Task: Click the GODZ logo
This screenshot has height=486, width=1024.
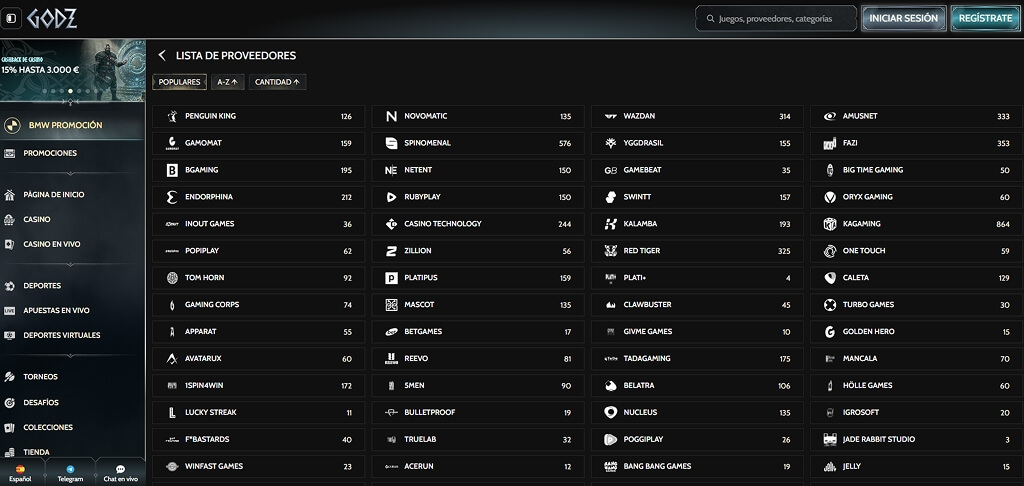Action: tap(52, 18)
